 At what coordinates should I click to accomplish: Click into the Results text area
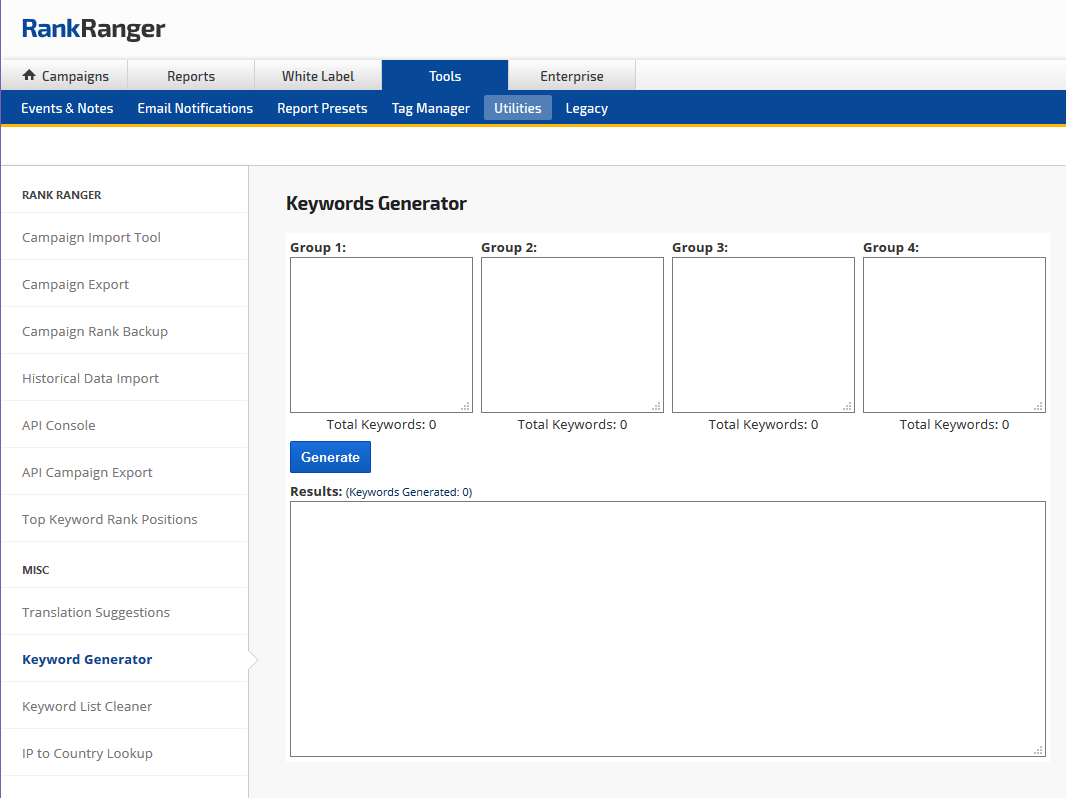click(x=667, y=628)
